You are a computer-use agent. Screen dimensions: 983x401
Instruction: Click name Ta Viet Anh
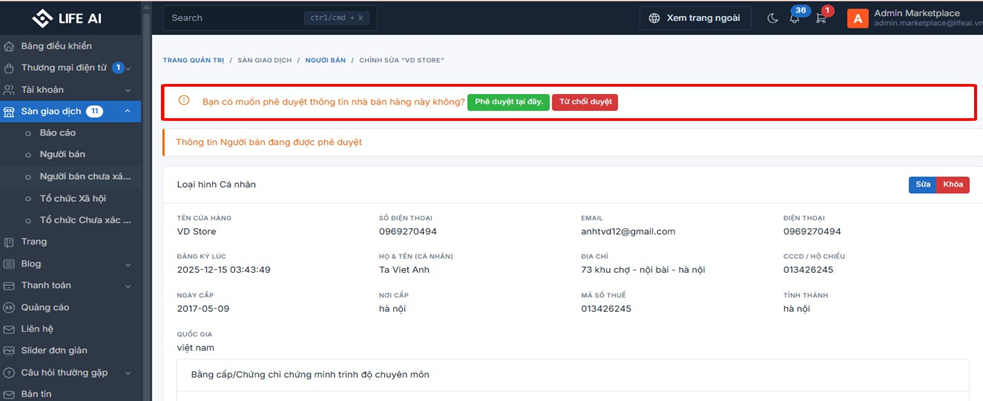click(x=404, y=270)
